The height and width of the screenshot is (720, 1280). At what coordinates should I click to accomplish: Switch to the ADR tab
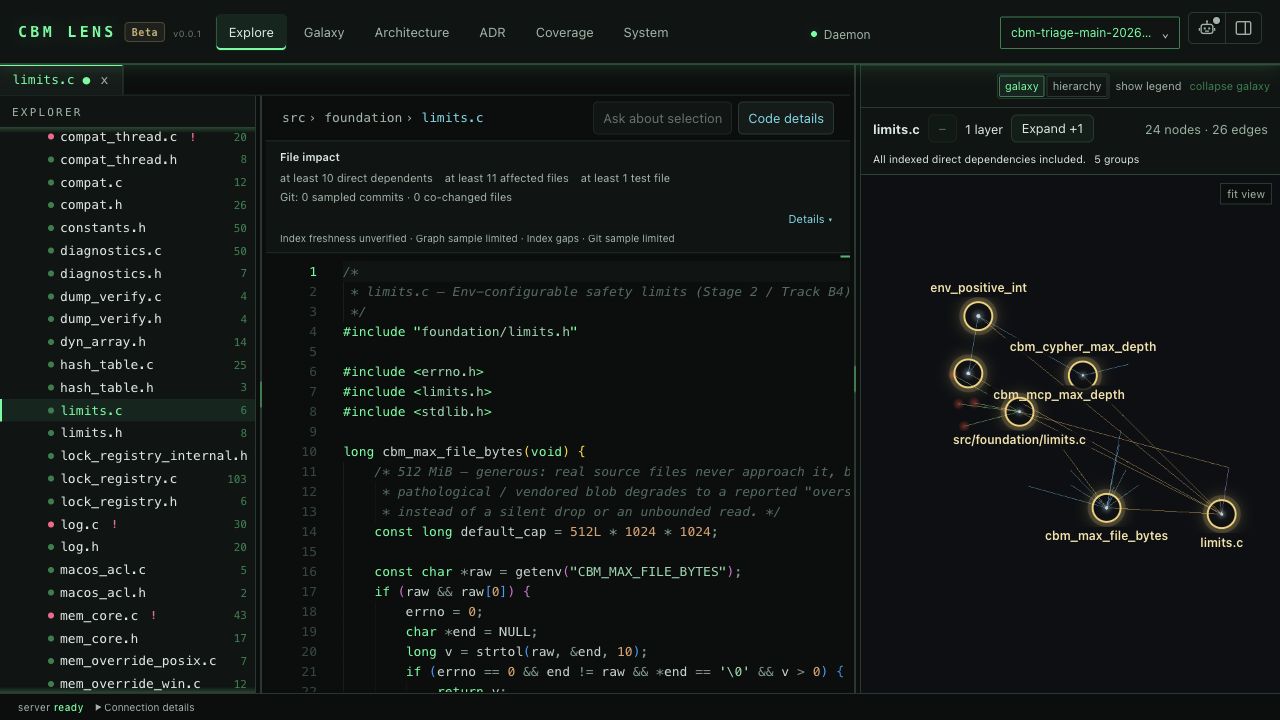[x=492, y=32]
